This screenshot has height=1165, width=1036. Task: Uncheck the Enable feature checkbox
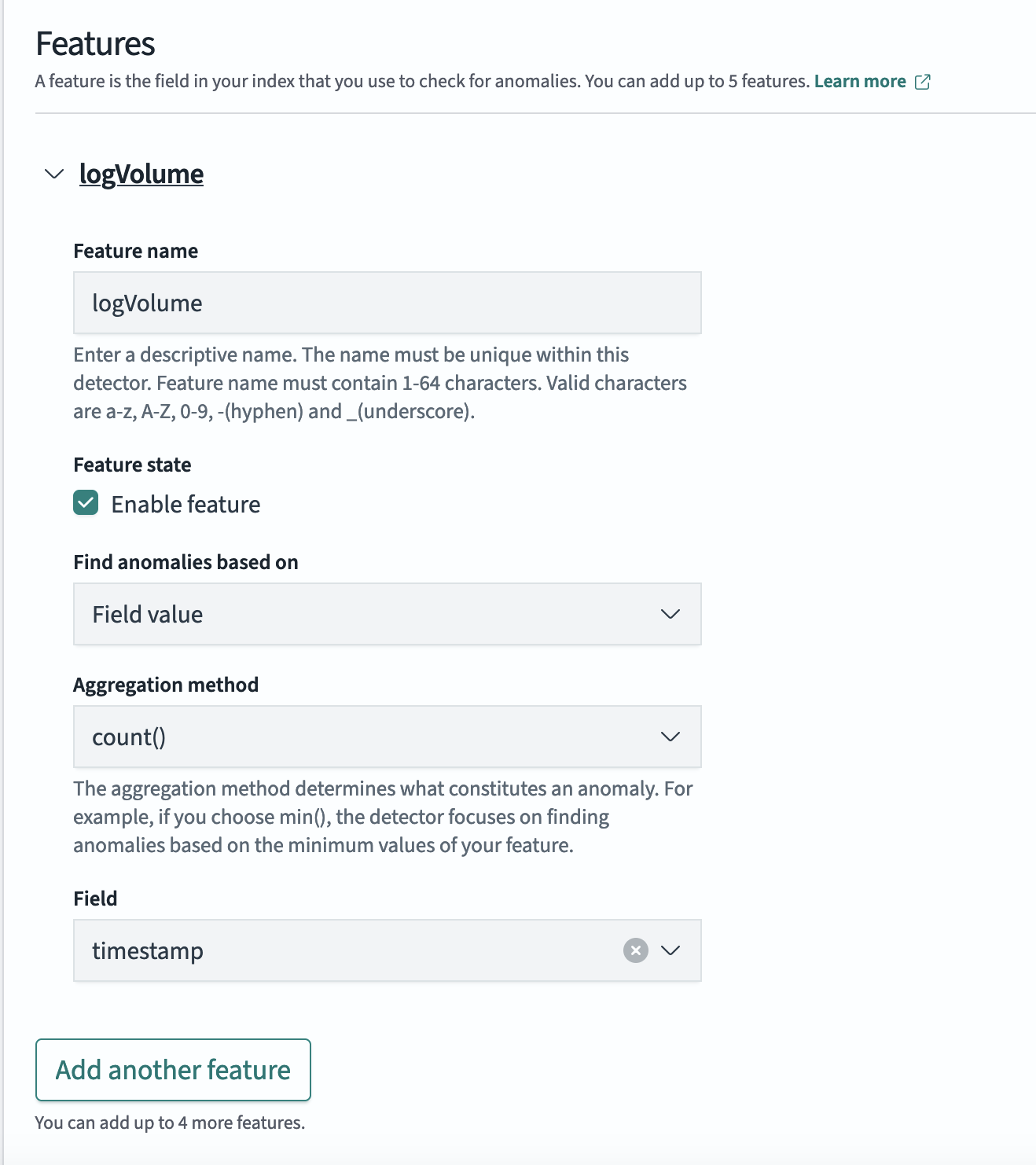coord(86,503)
